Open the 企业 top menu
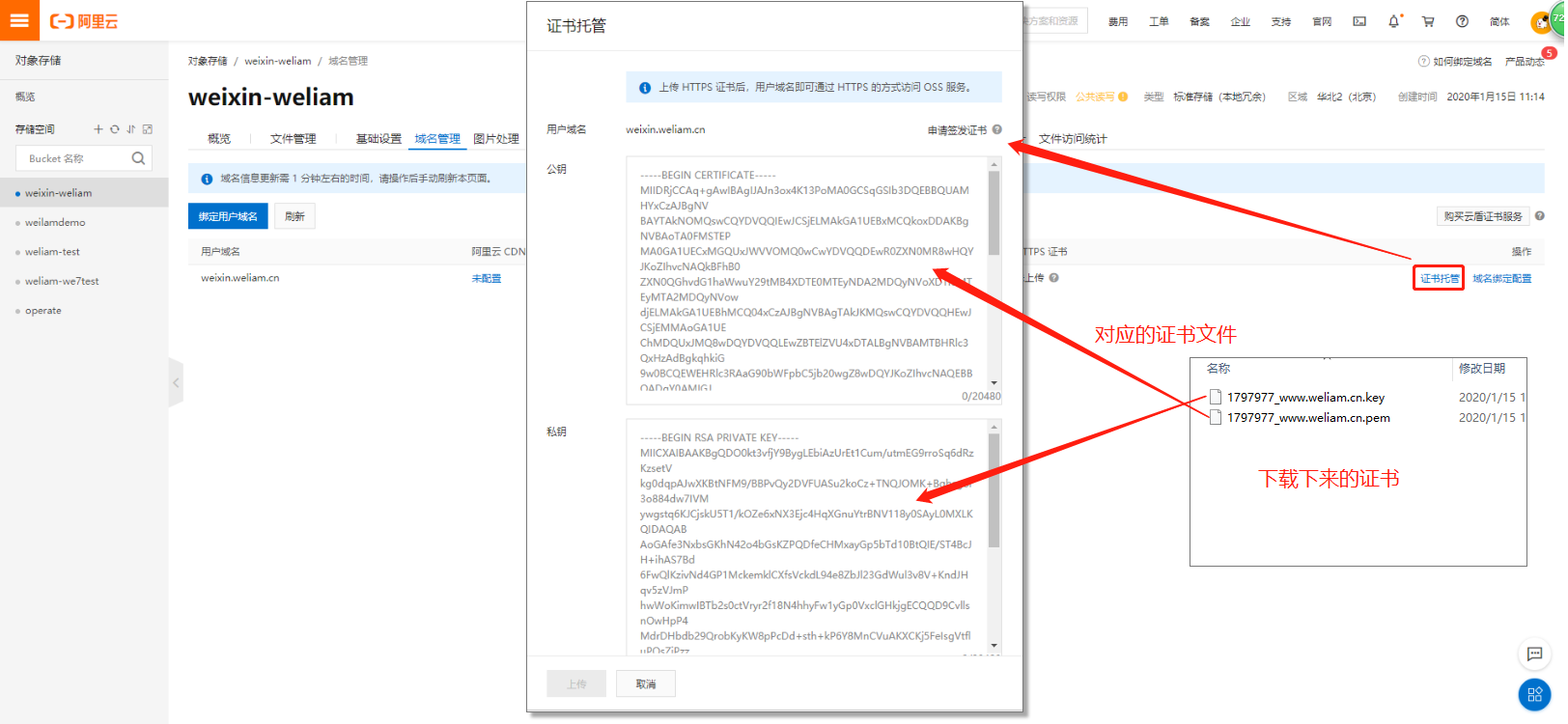The height and width of the screenshot is (724, 1568). coord(1241,21)
